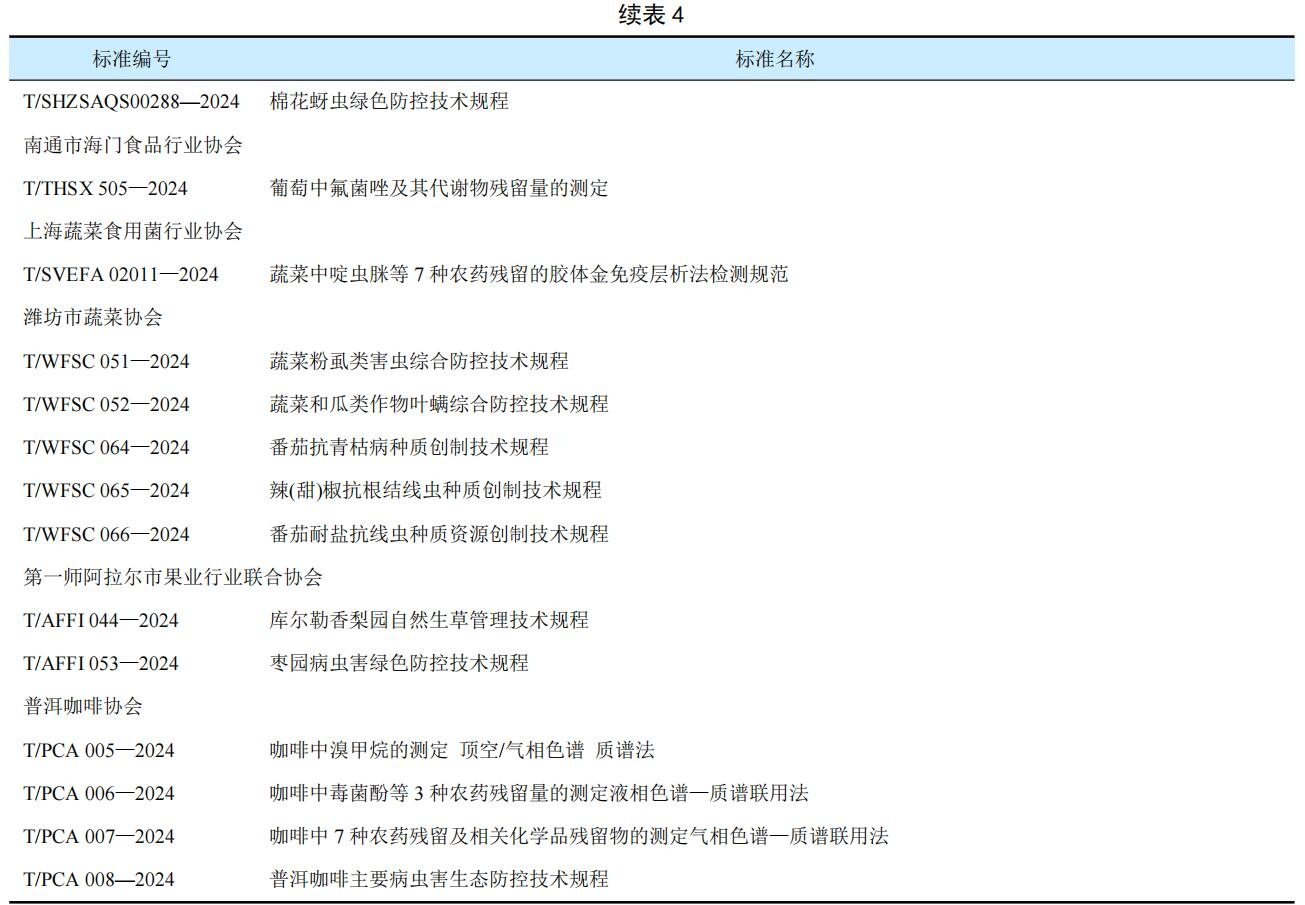Image resolution: width=1305 pixels, height=905 pixels.
Task: Click standard number T/WFSC 052—2024
Action: [x=107, y=405]
